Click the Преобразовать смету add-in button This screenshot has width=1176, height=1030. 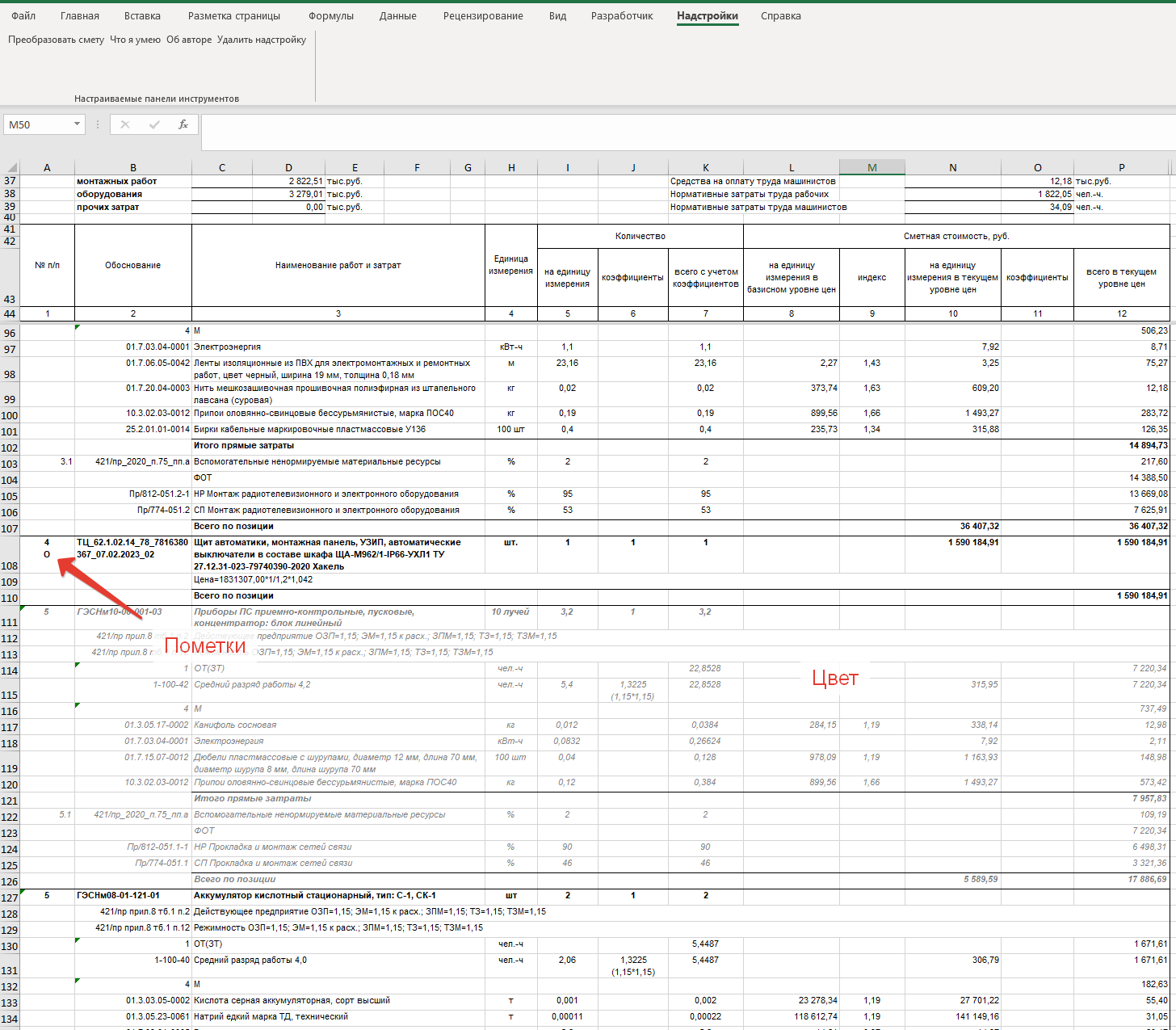pyautogui.click(x=57, y=40)
